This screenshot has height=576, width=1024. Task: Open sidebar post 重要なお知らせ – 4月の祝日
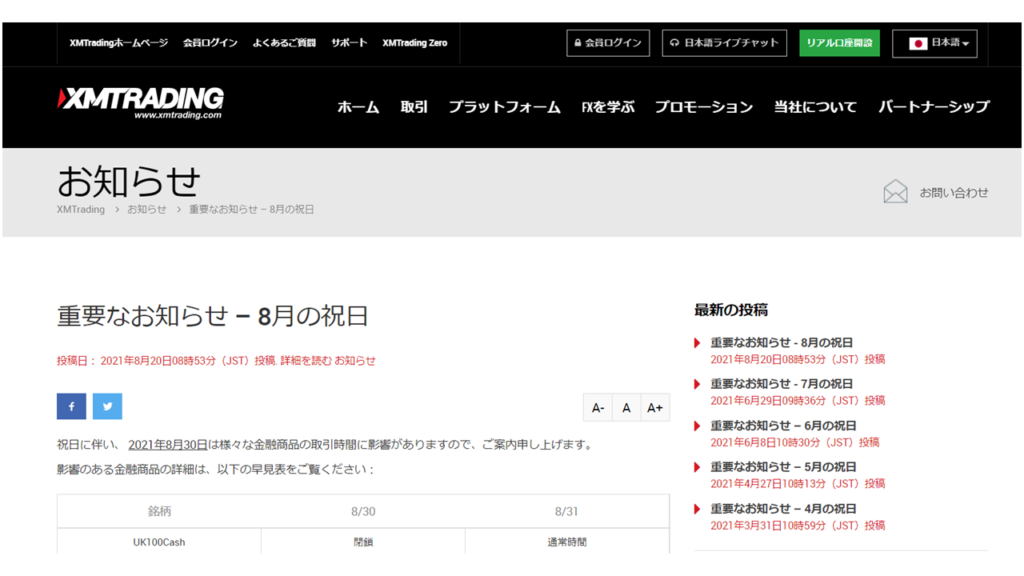783,509
